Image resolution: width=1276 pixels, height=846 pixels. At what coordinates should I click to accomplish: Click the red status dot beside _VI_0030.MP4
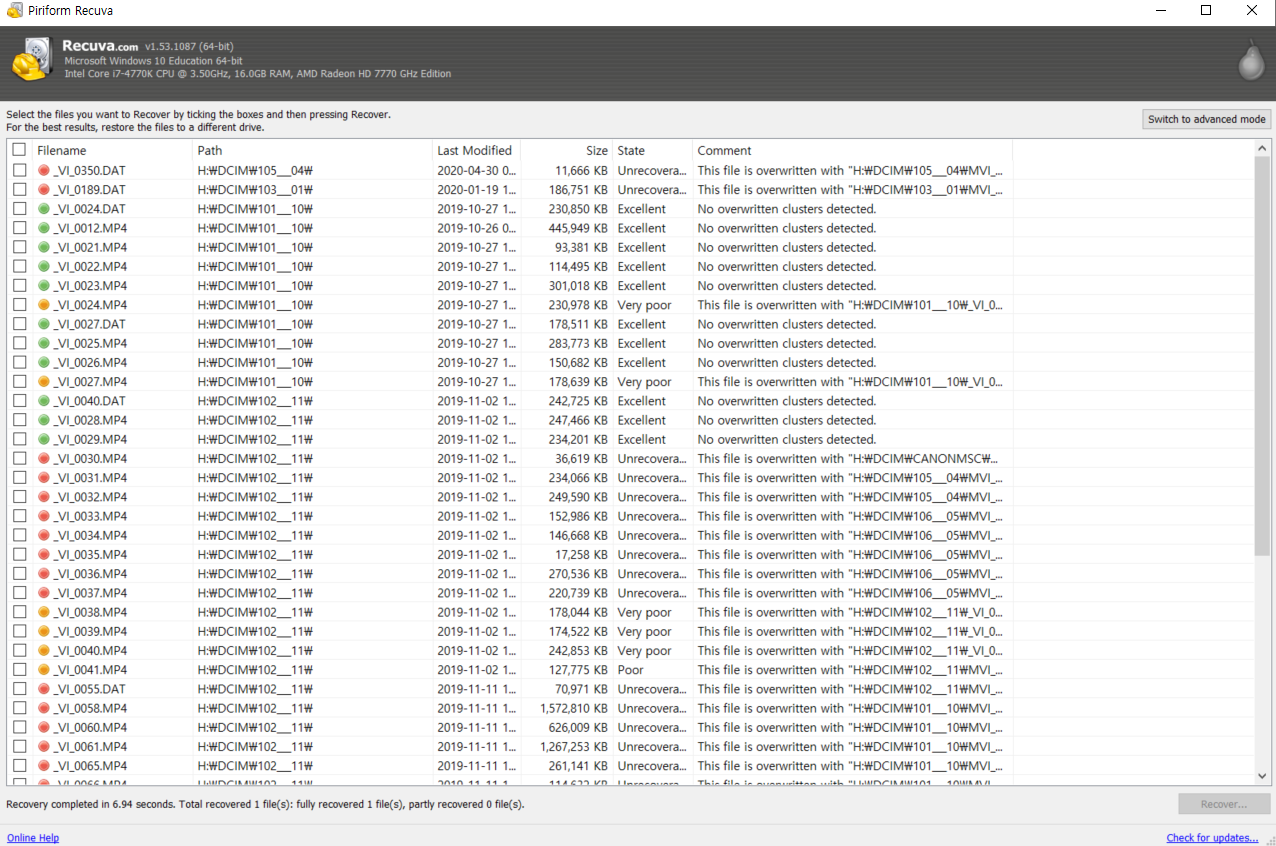44,458
